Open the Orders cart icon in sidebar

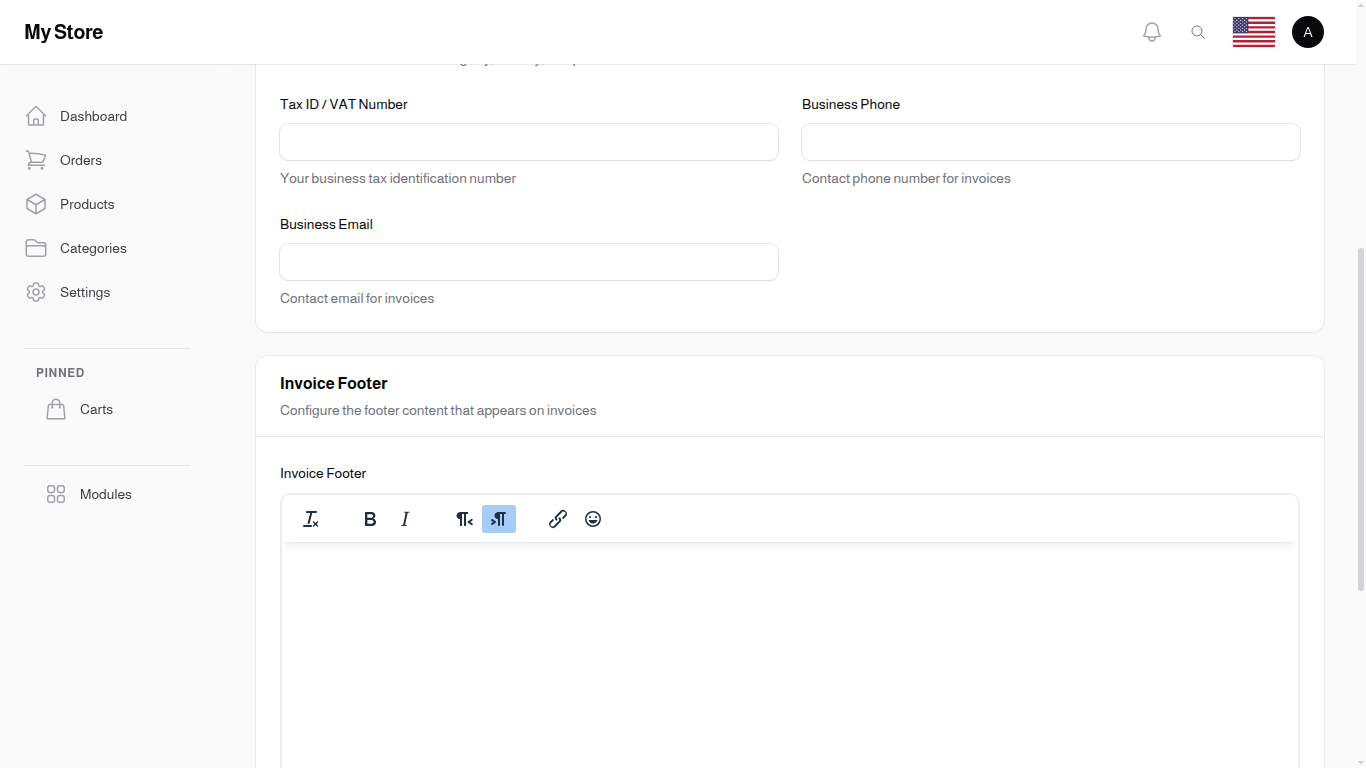(x=36, y=160)
